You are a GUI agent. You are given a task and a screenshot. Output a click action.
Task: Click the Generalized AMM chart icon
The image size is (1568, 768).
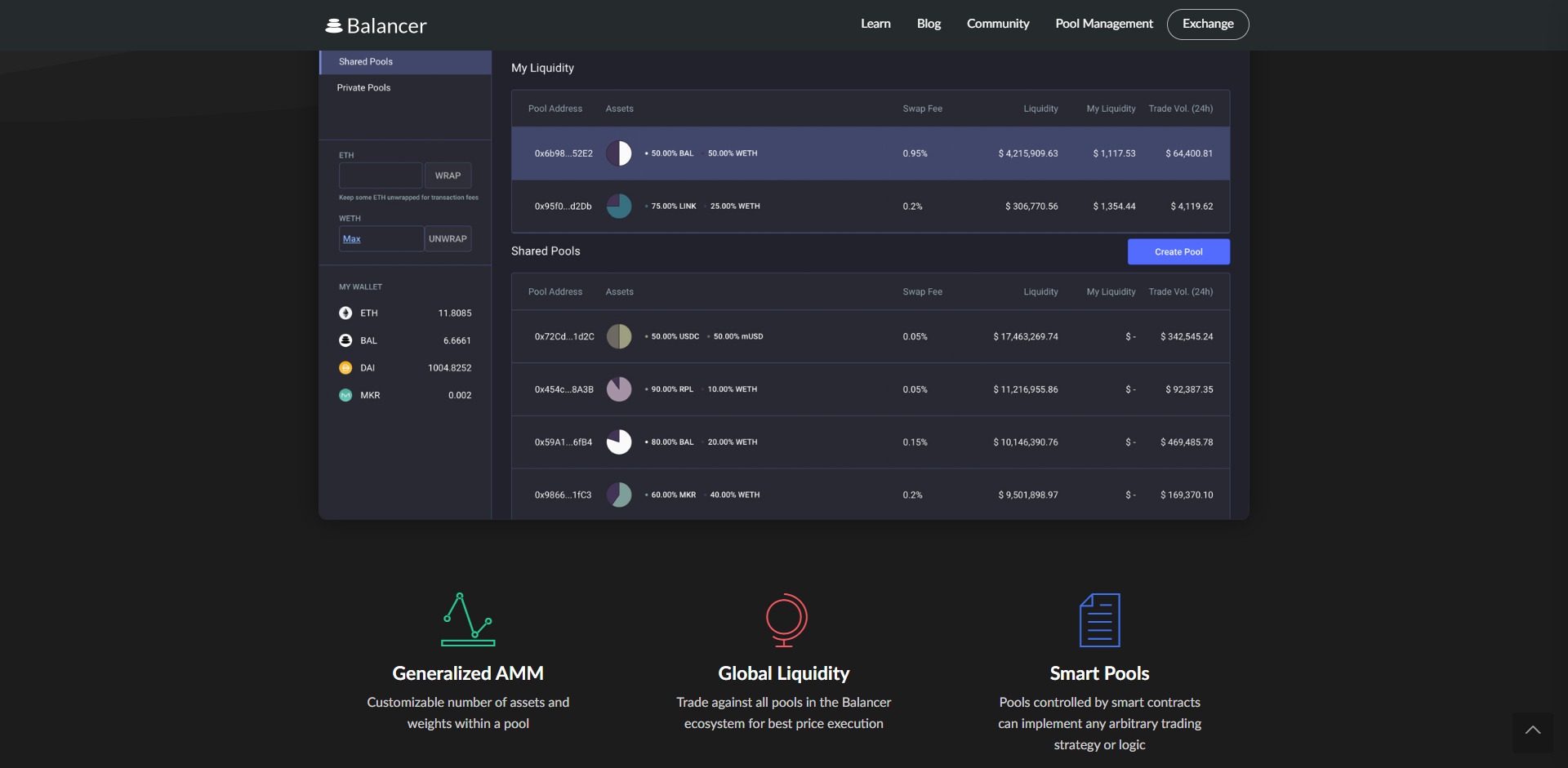(468, 619)
